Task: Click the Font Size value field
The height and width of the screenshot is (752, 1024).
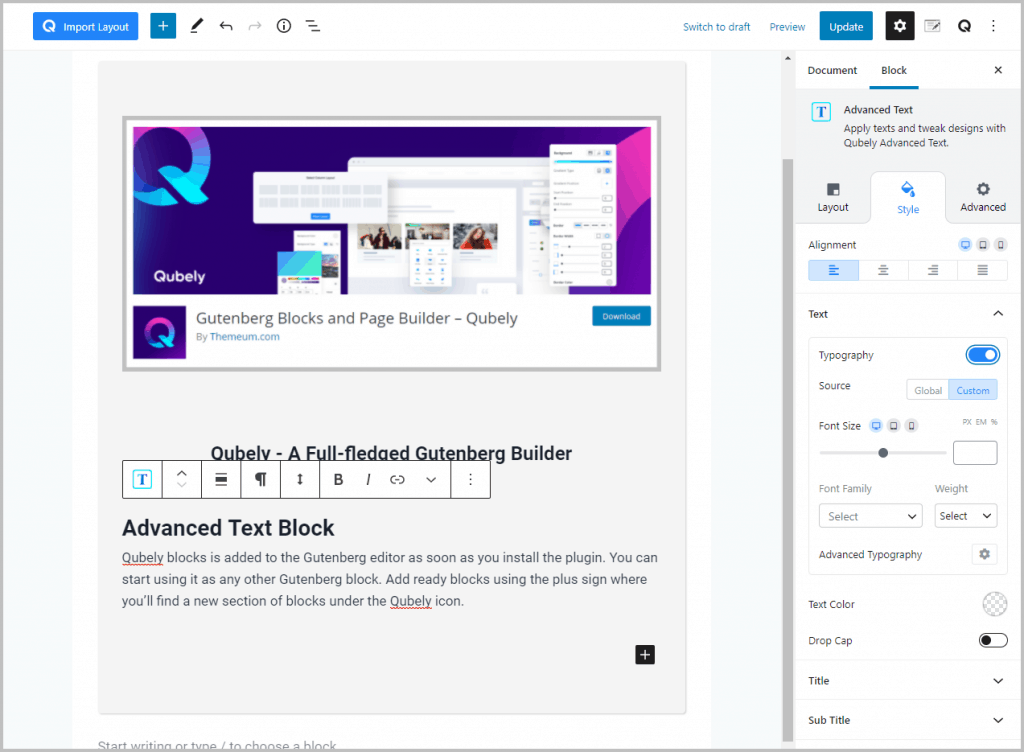Action: (974, 452)
